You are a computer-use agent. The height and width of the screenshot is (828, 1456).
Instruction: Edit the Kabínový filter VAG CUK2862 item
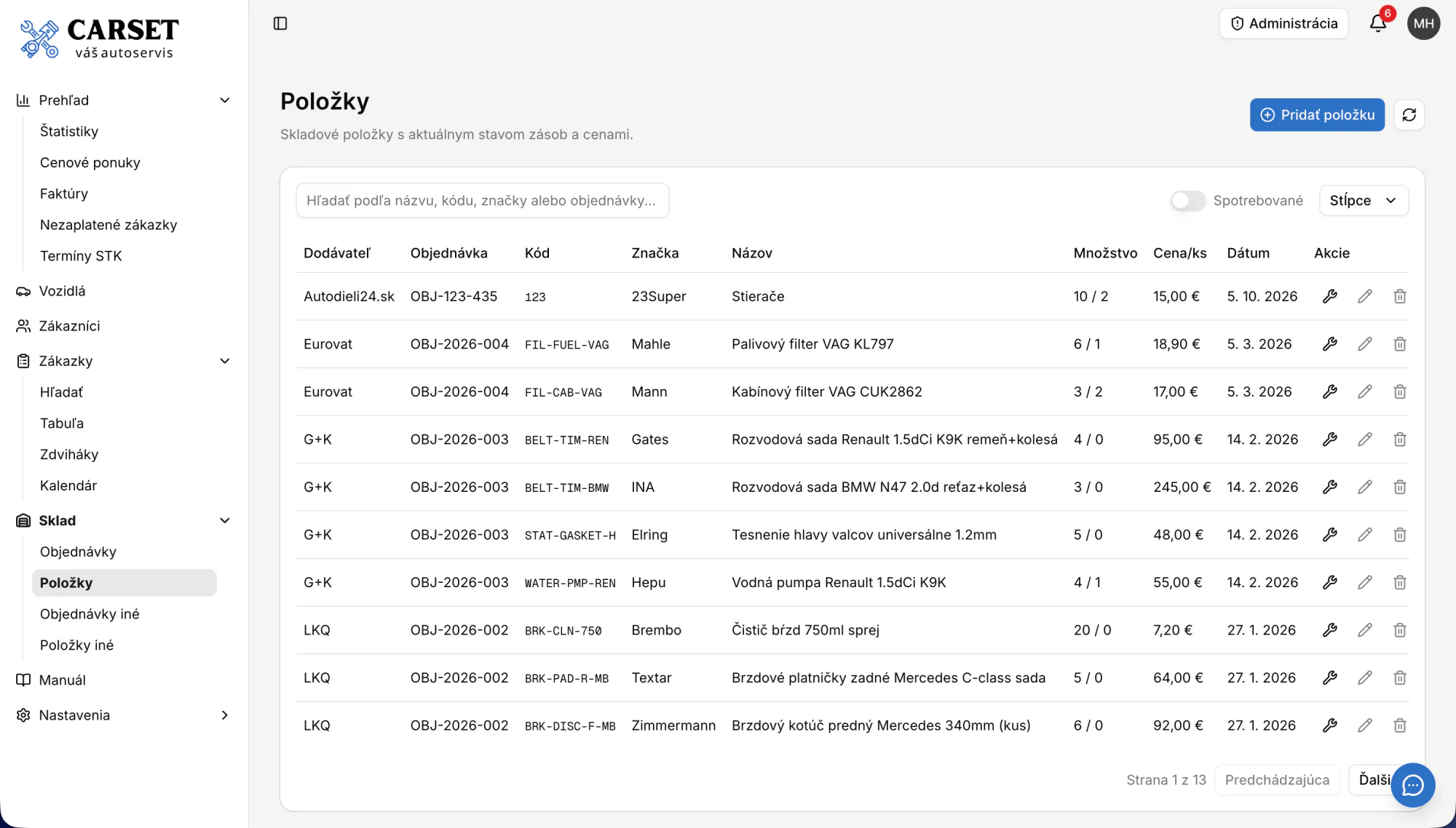tap(1365, 391)
